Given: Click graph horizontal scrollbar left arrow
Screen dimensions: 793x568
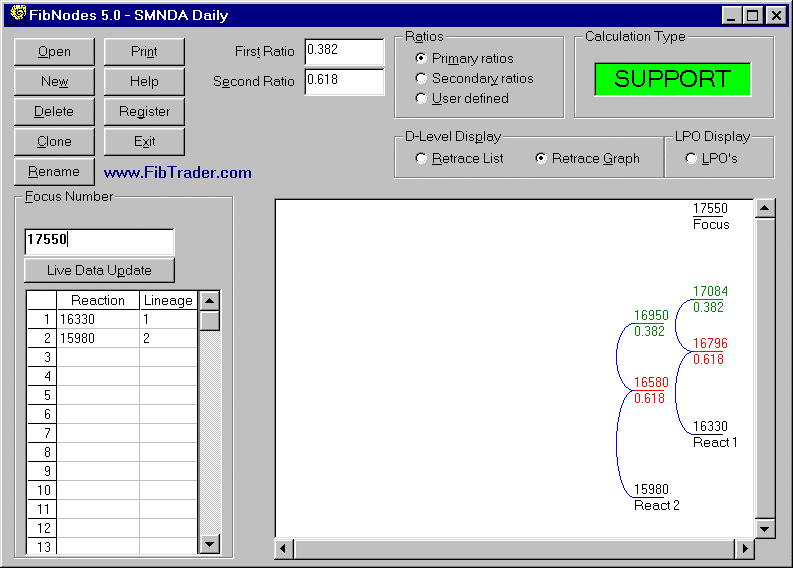Looking at the screenshot, I should coord(285,549).
